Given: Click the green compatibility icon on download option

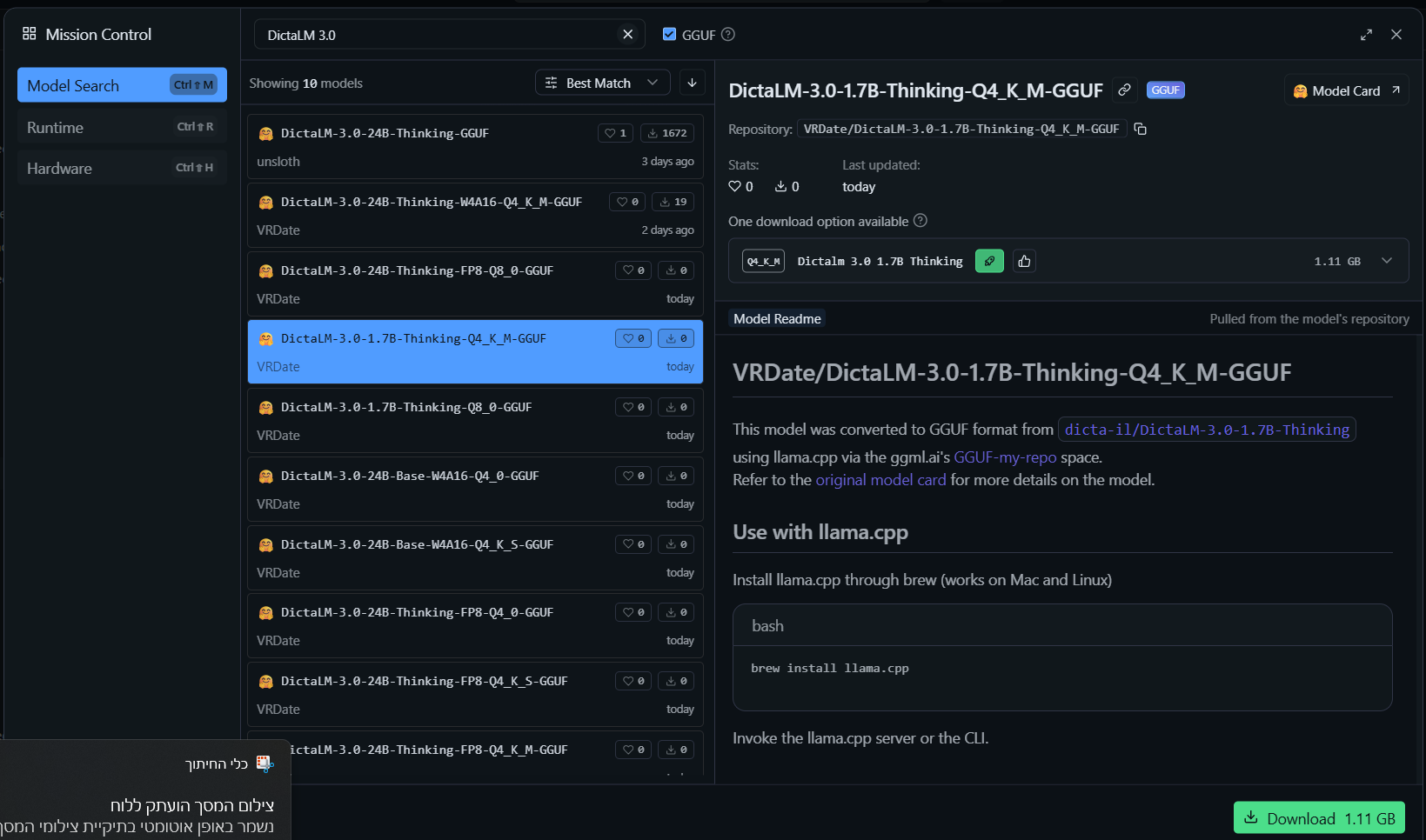Looking at the screenshot, I should (989, 261).
